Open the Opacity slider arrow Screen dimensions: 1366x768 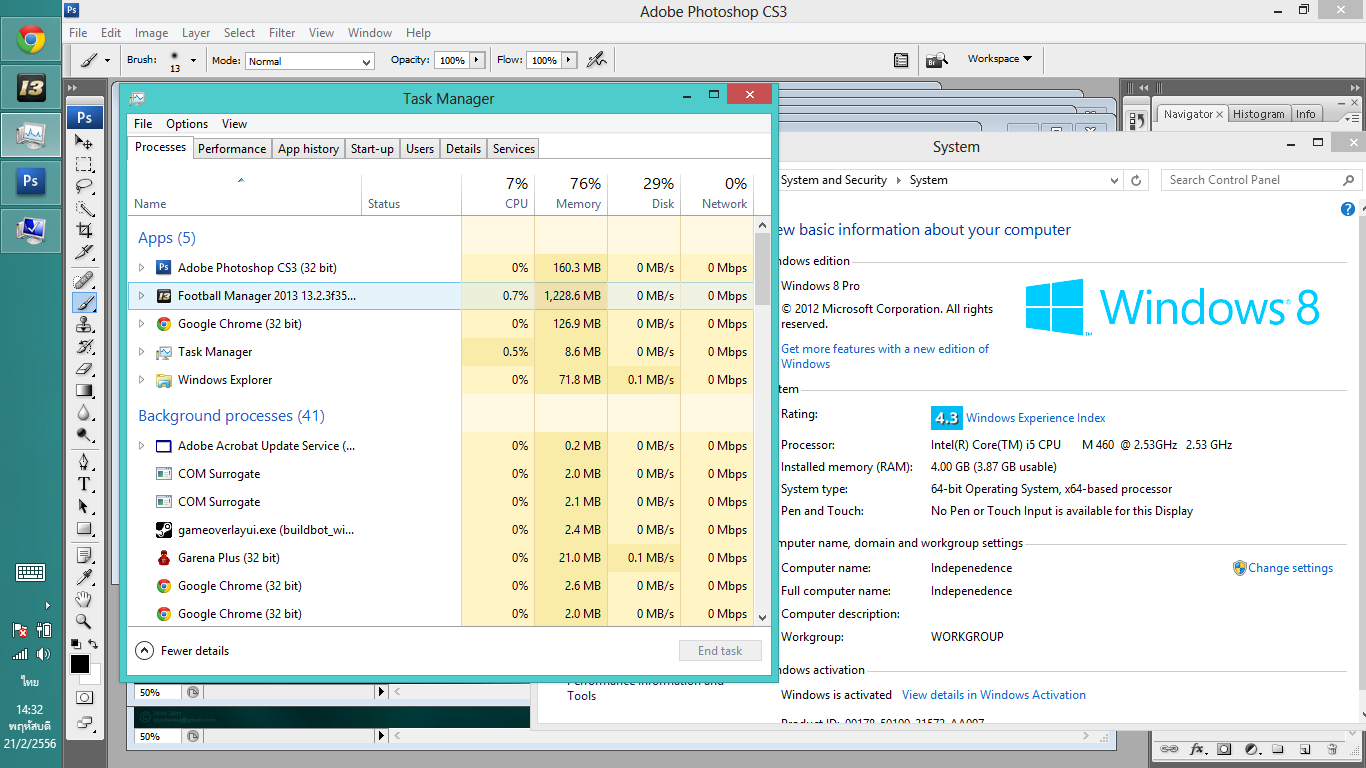pos(477,60)
